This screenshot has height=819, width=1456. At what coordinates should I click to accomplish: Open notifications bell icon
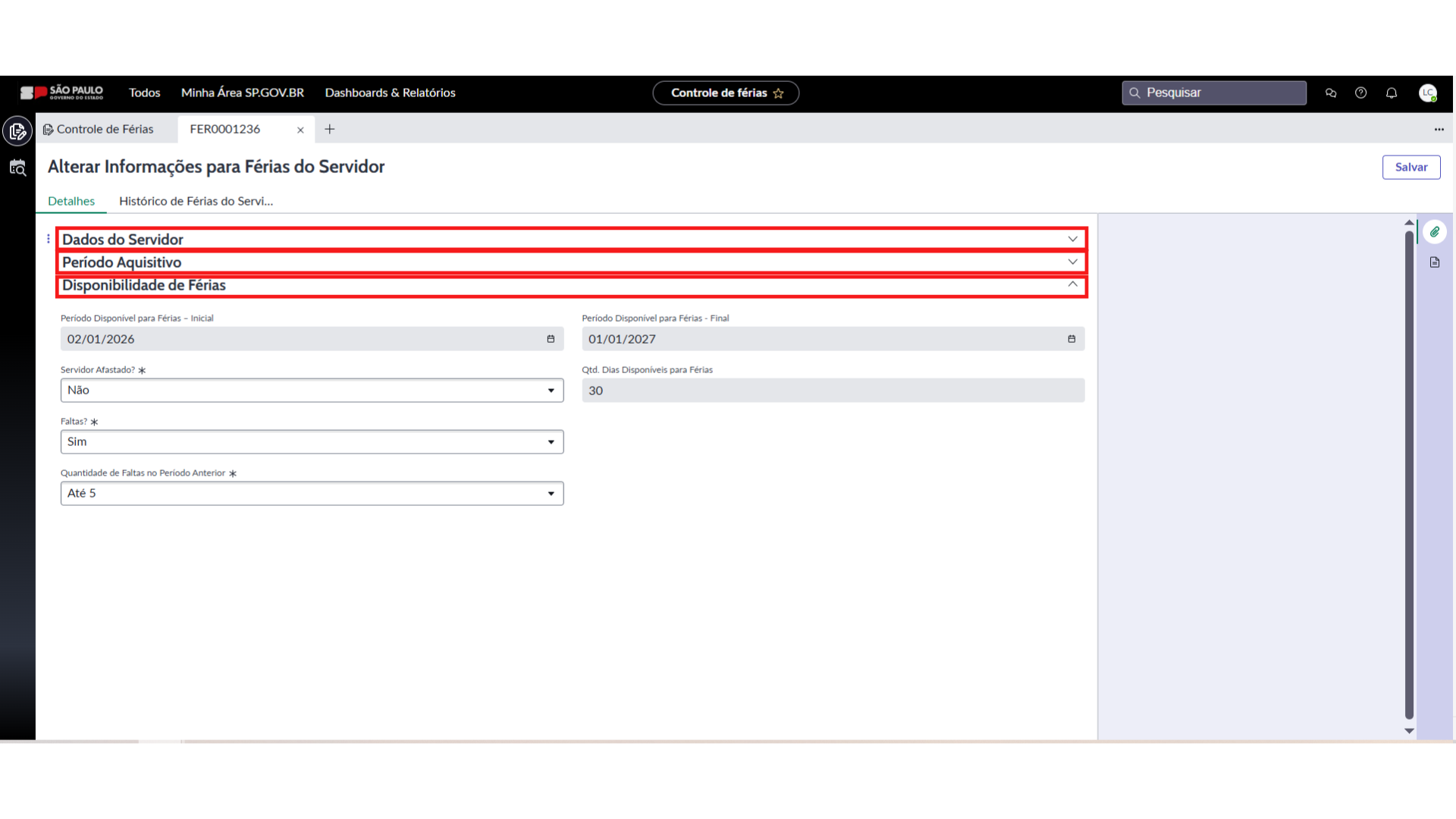1392,93
